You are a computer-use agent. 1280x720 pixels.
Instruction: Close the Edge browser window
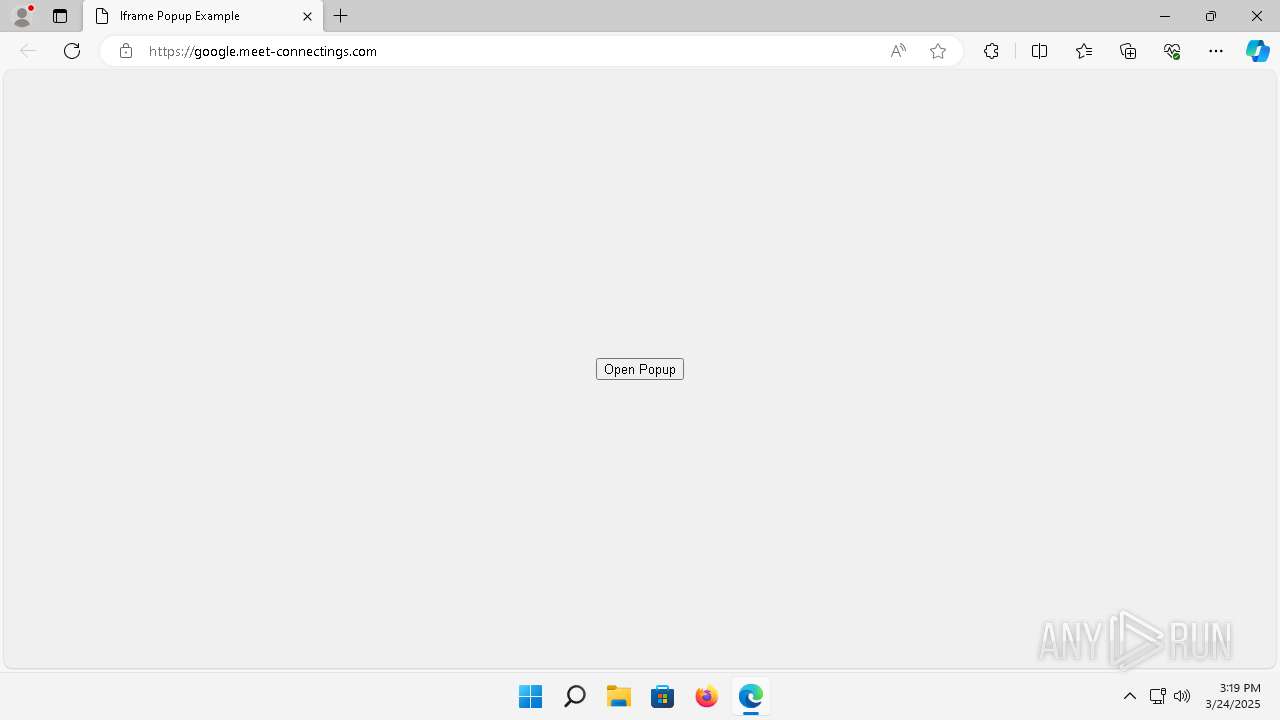click(x=1257, y=16)
